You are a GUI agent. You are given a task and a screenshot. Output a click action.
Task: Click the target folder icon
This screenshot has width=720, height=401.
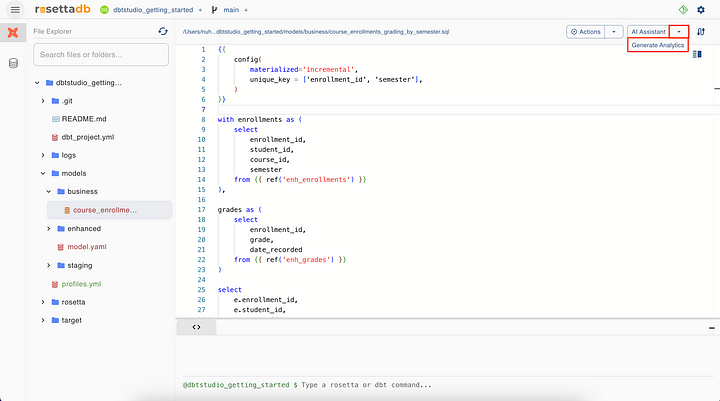(56, 320)
